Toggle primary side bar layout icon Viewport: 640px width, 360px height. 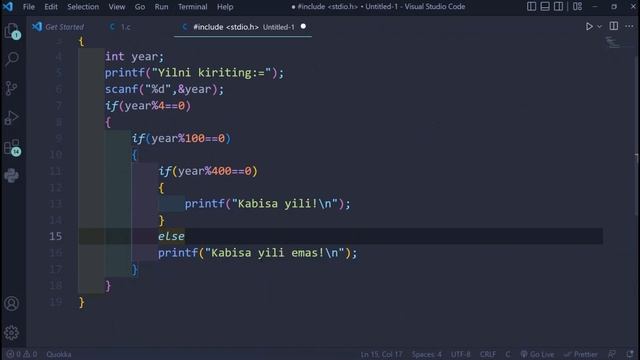click(531, 7)
